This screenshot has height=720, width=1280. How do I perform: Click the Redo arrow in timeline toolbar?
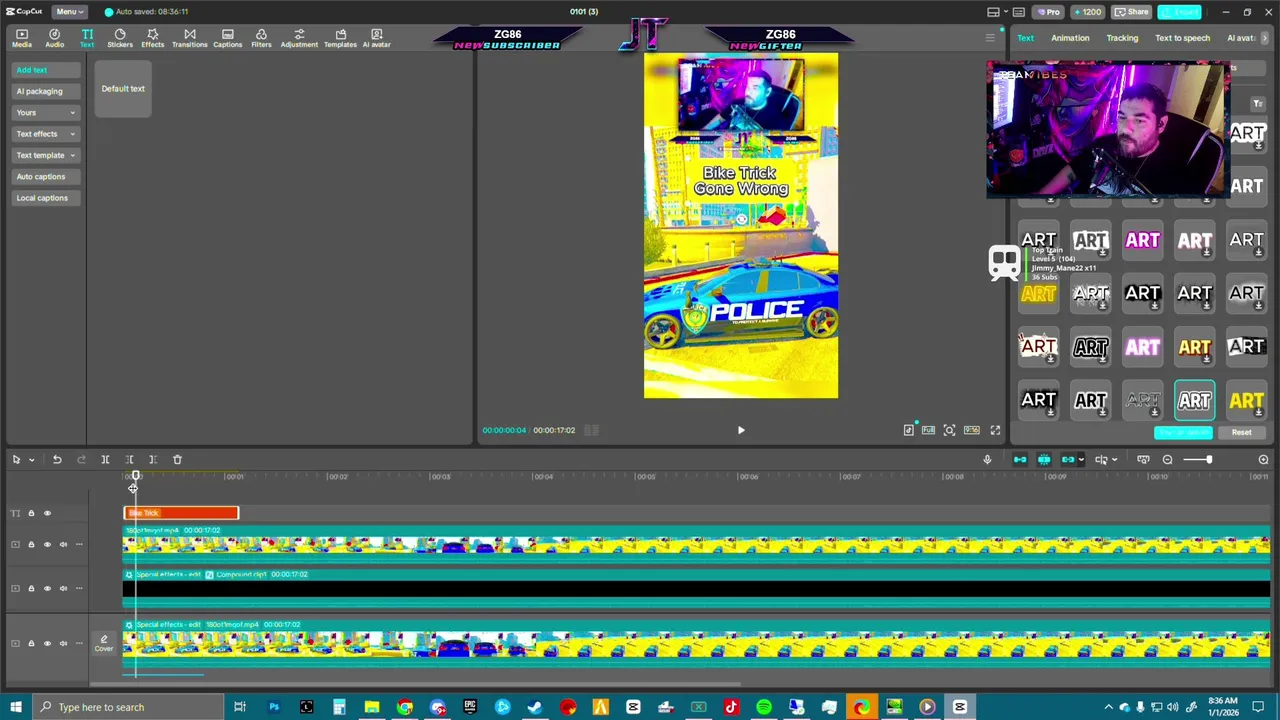pos(81,459)
